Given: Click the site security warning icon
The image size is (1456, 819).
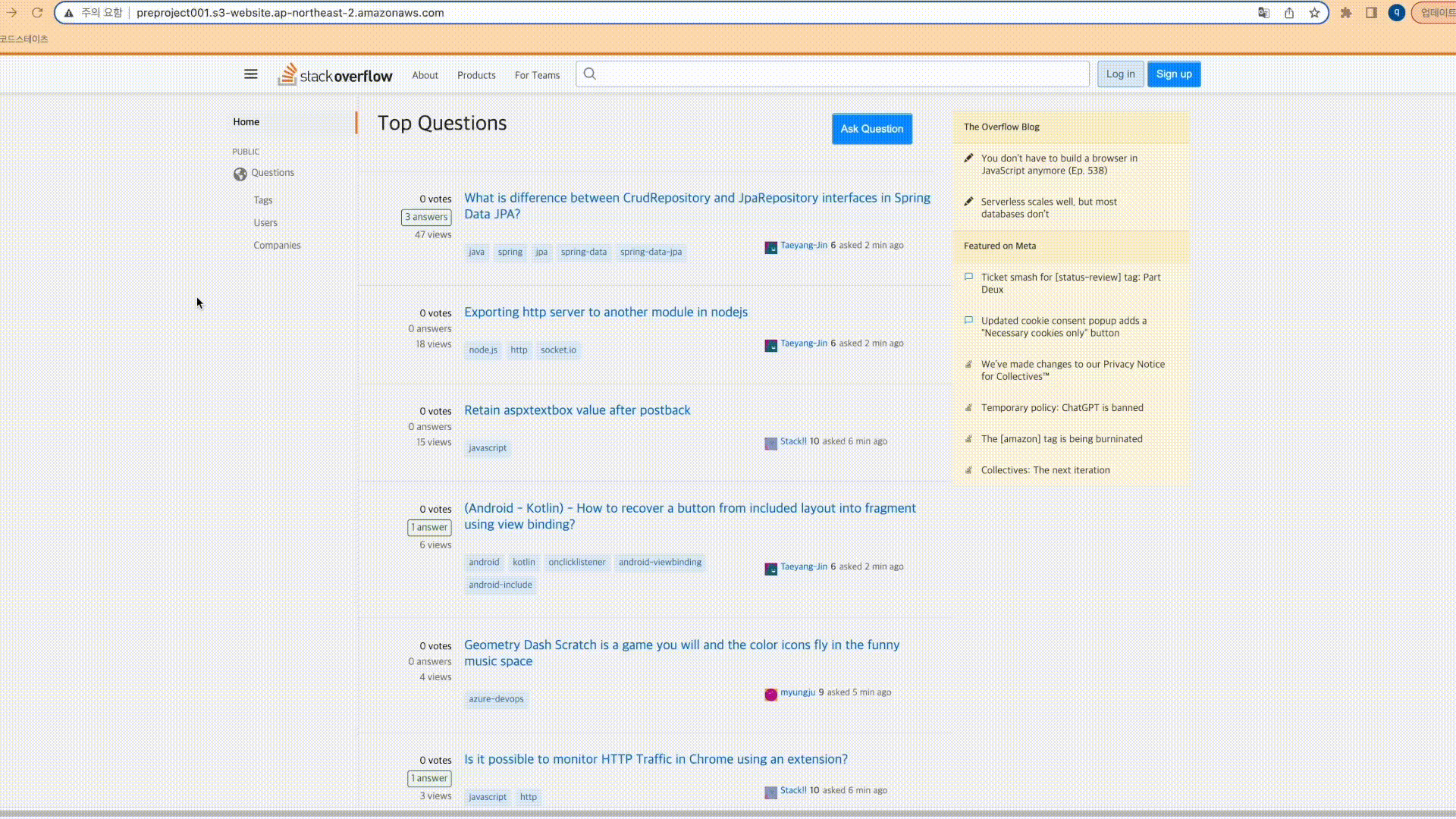Looking at the screenshot, I should pyautogui.click(x=69, y=13).
